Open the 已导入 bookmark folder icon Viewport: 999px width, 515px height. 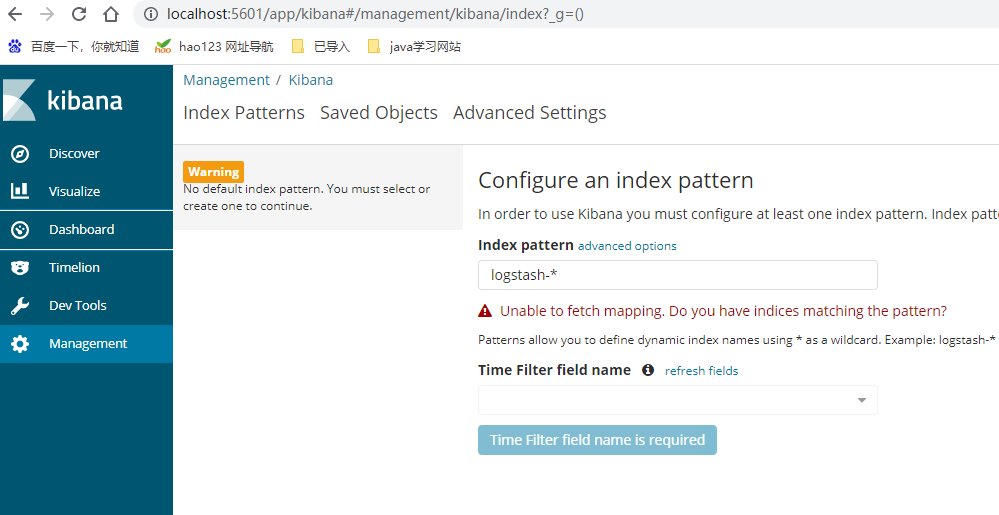tap(298, 47)
